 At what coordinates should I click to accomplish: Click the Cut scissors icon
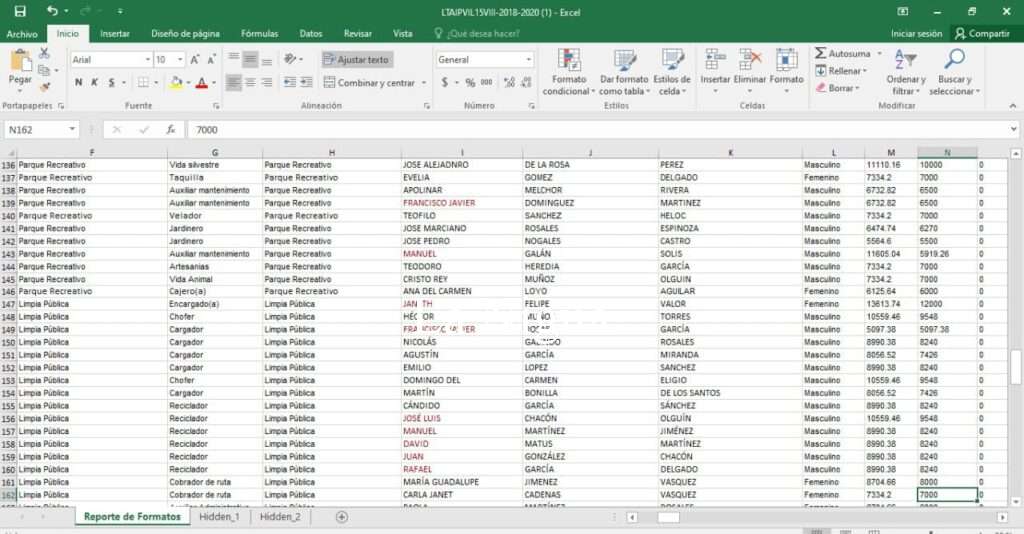44,54
